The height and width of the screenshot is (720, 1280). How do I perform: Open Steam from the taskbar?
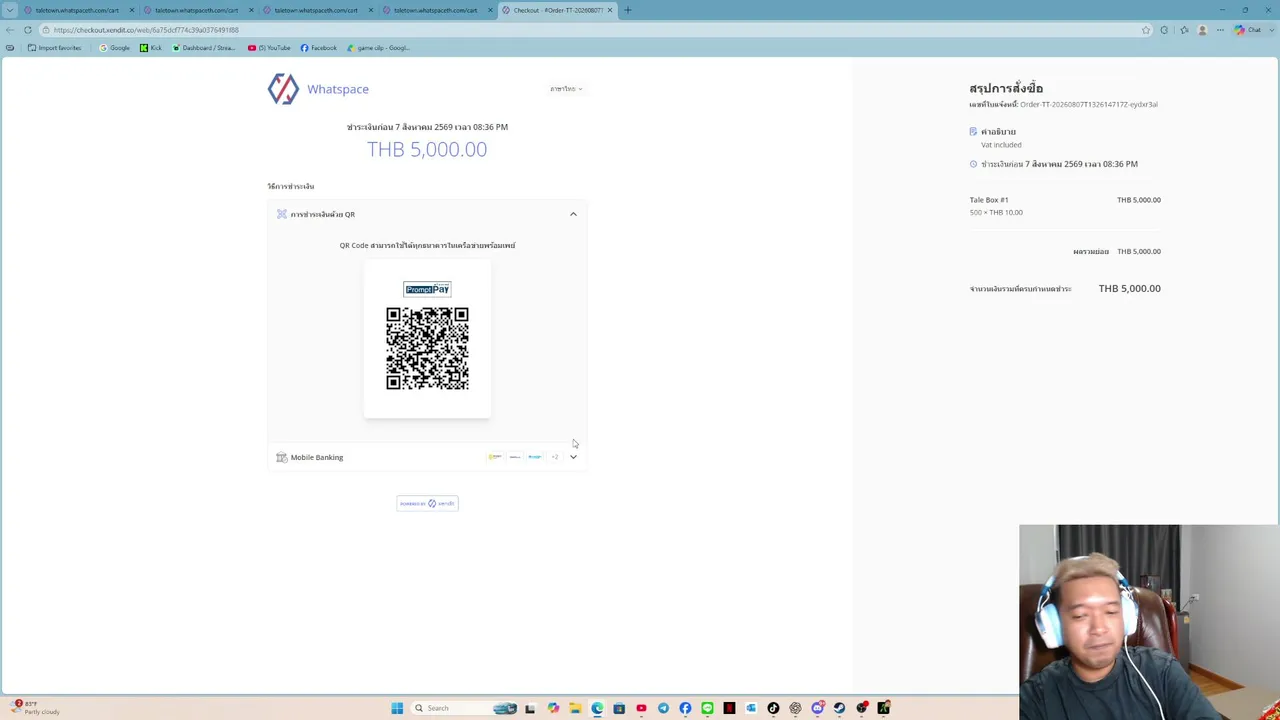click(x=839, y=708)
